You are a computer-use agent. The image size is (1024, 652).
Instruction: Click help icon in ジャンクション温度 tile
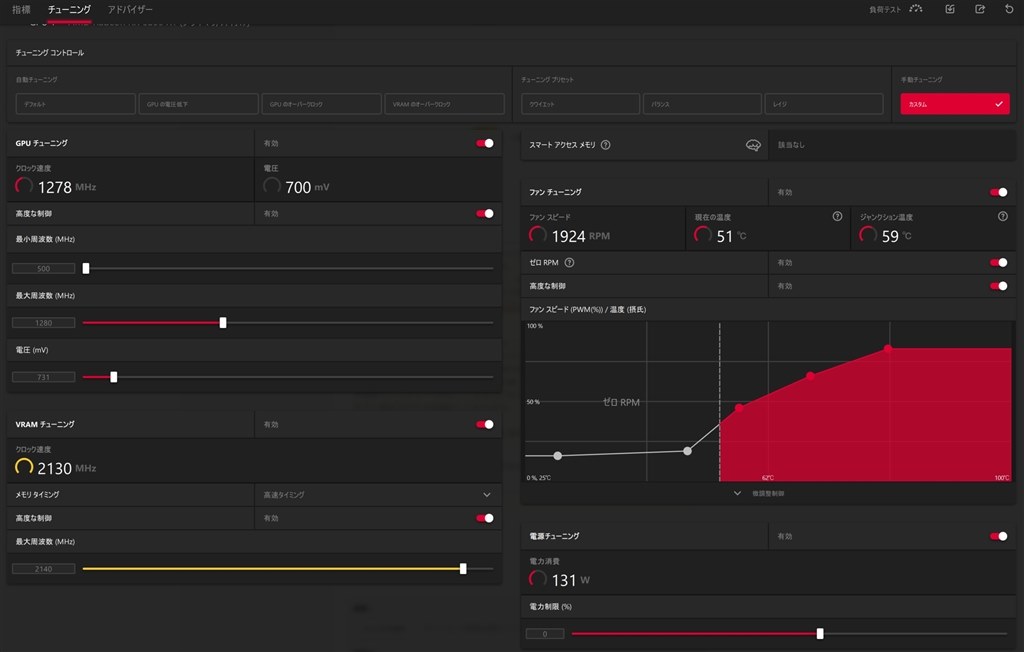tap(1002, 216)
